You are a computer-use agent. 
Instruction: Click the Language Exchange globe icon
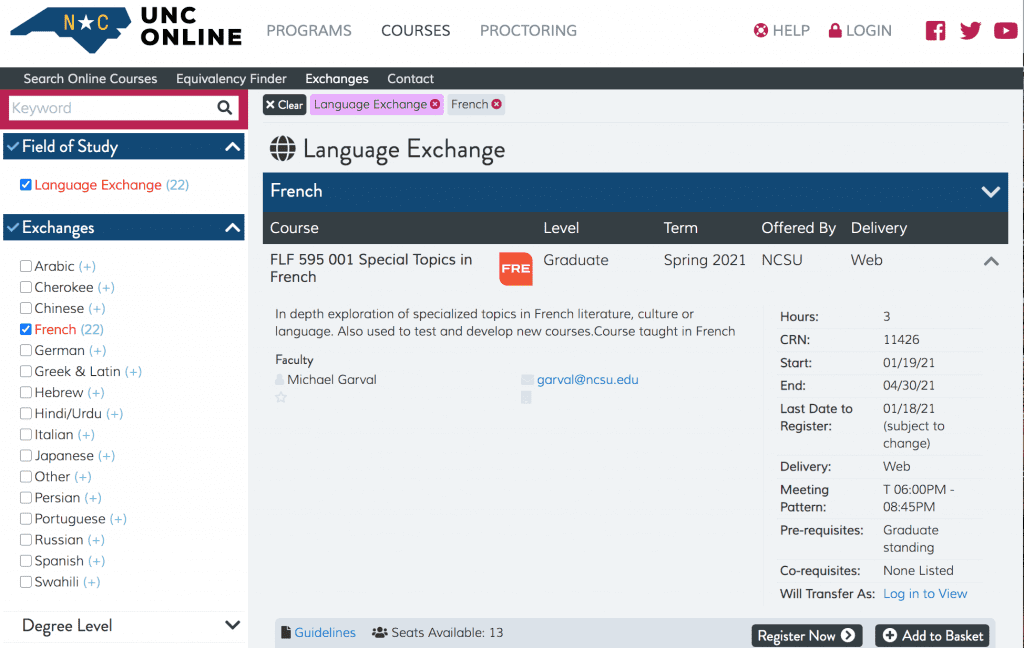tap(283, 148)
